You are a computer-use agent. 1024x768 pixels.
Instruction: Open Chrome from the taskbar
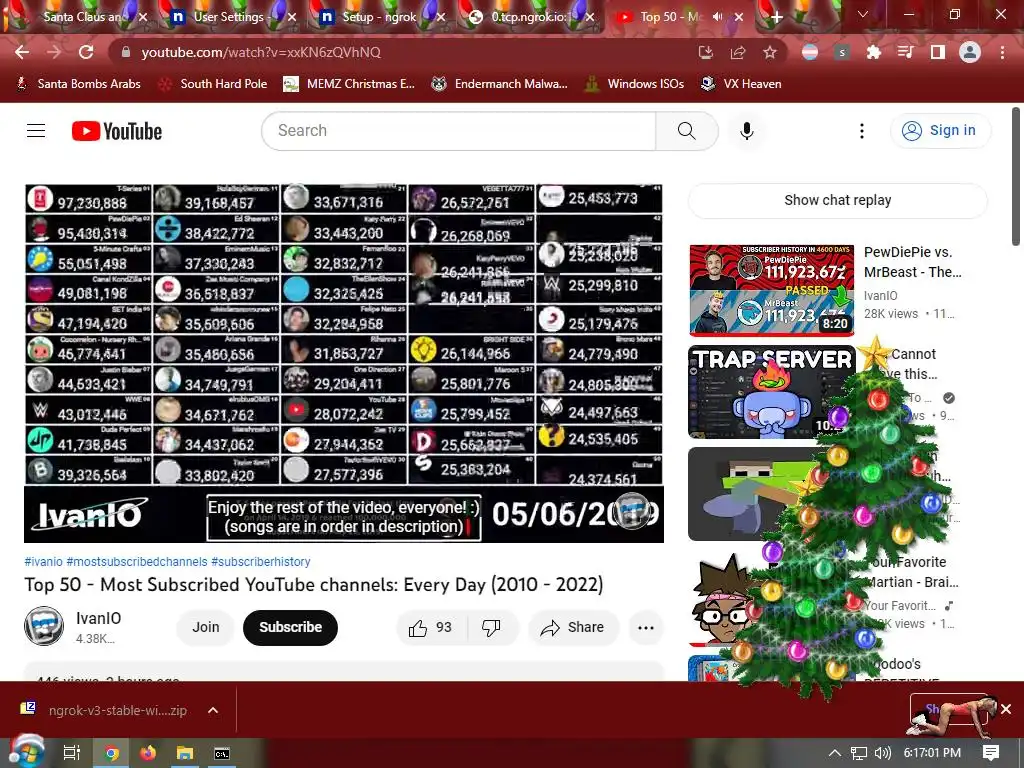pos(112,753)
